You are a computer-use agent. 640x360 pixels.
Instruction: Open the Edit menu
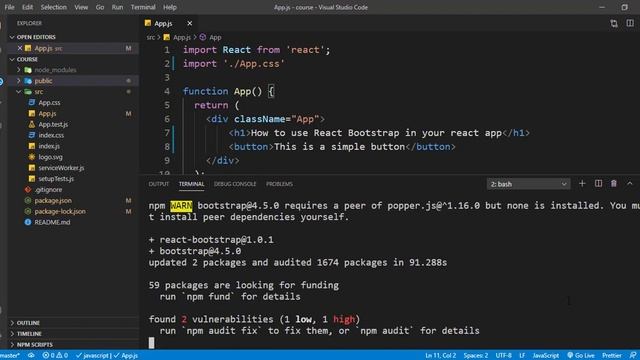pos(27,7)
